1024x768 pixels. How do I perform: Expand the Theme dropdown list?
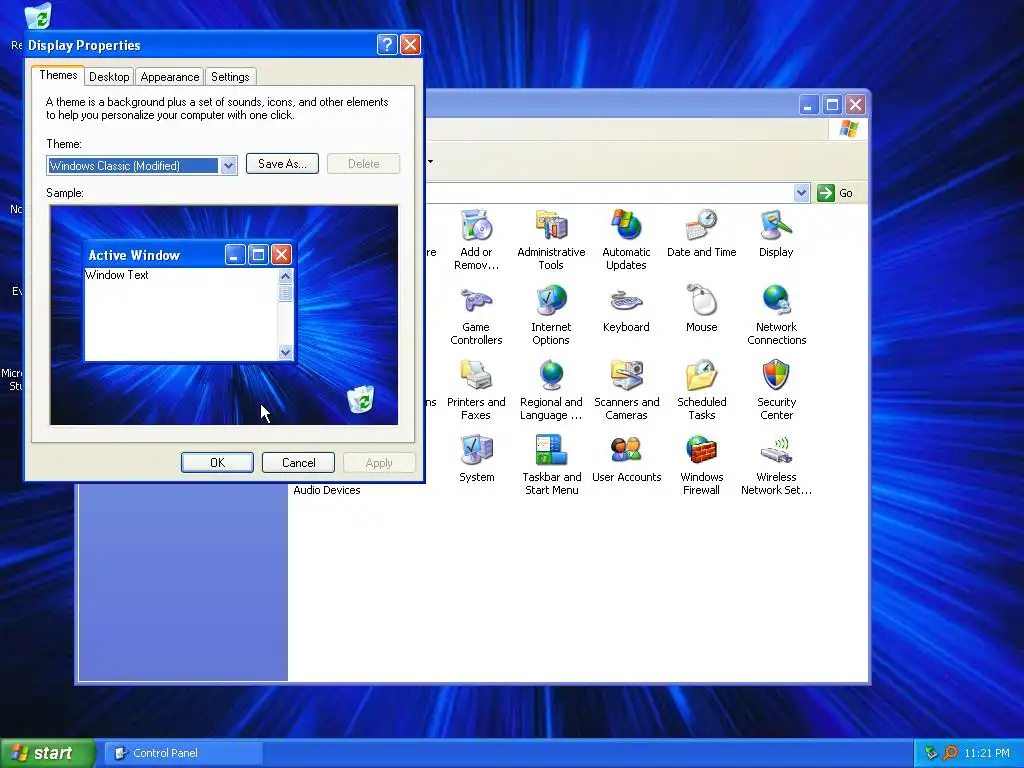pyautogui.click(x=228, y=166)
